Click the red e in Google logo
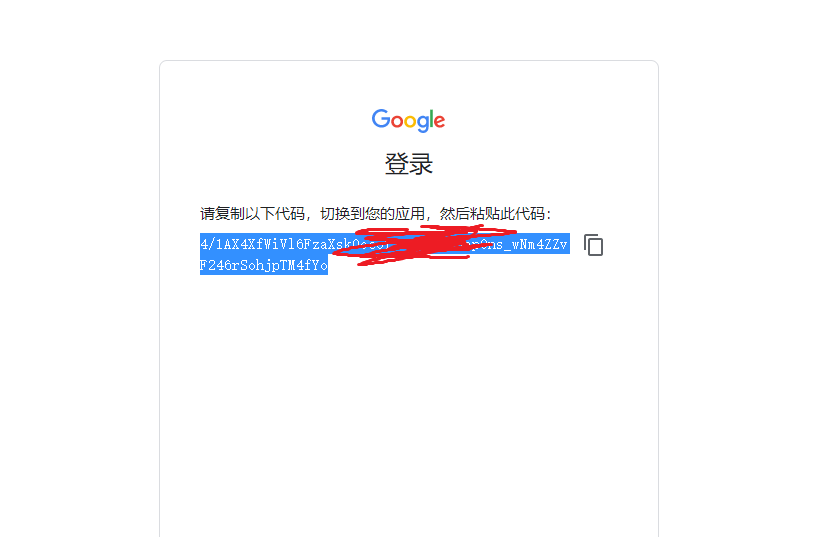 (x=440, y=121)
